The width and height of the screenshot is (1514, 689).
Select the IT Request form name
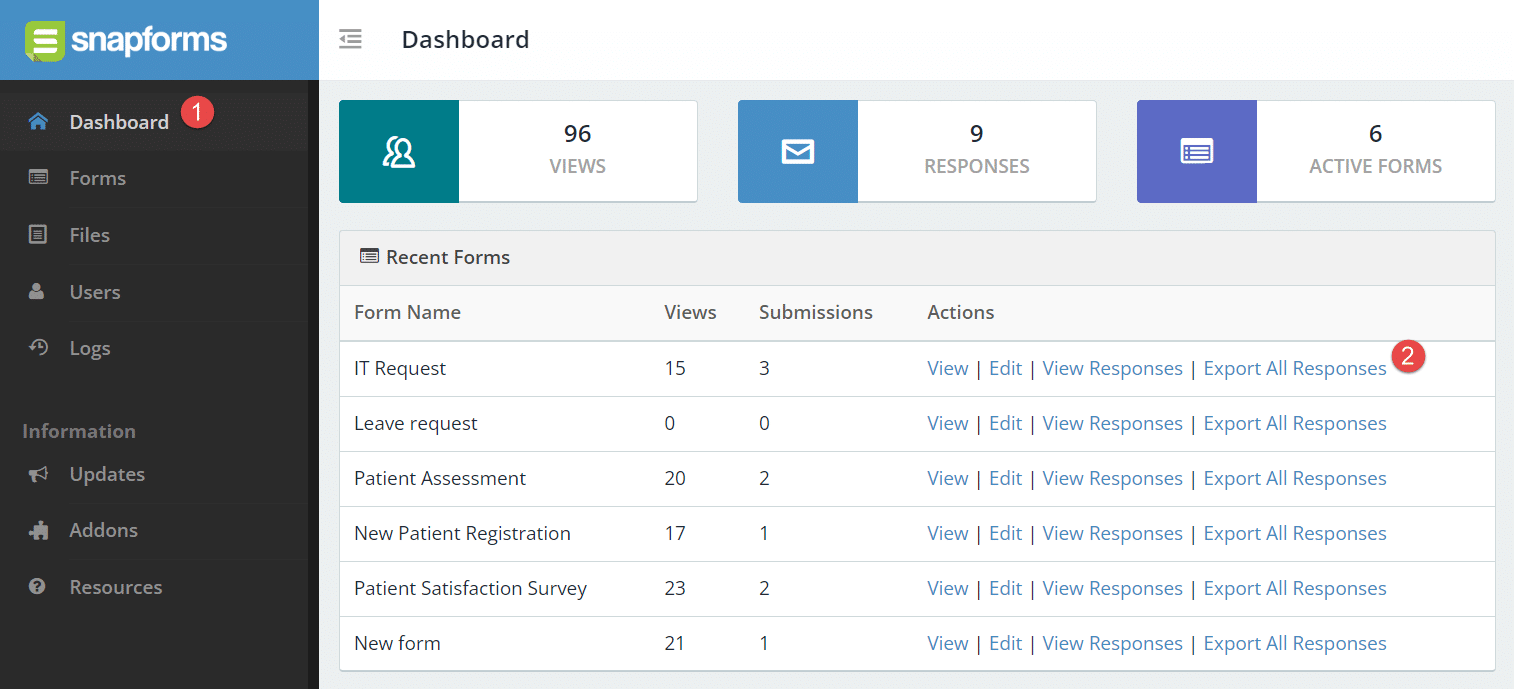(x=400, y=368)
